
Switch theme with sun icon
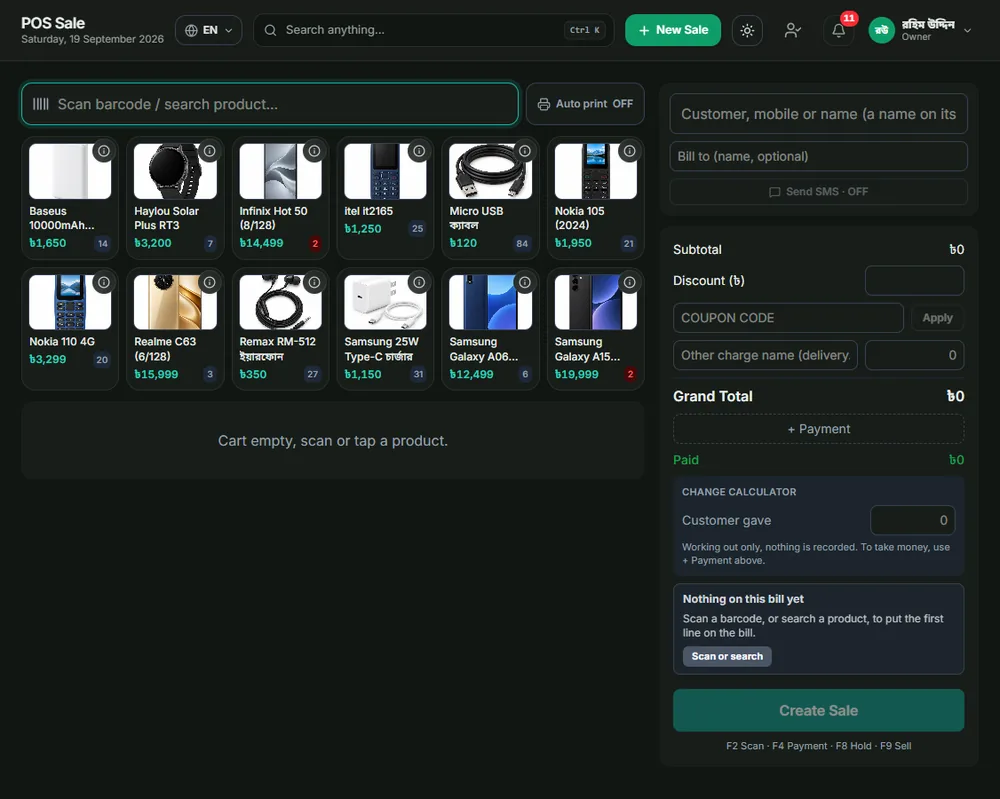[747, 30]
